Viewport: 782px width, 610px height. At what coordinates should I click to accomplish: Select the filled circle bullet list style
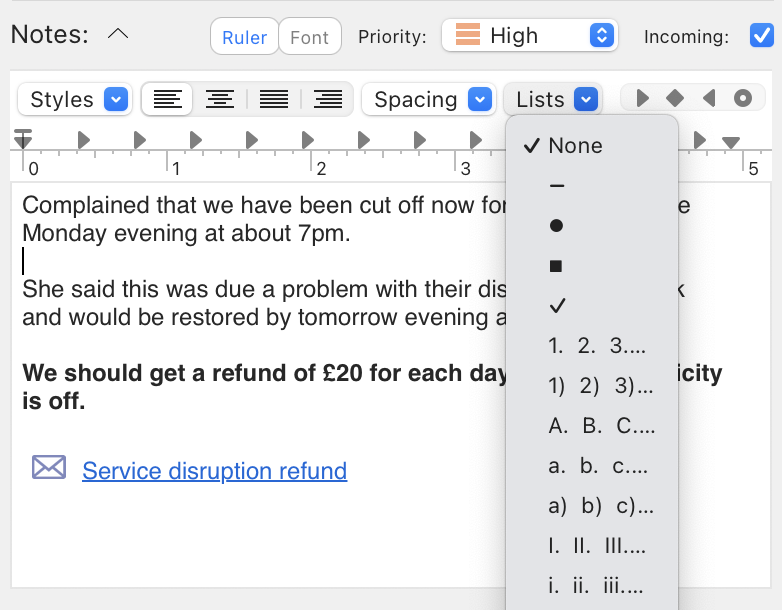557,226
